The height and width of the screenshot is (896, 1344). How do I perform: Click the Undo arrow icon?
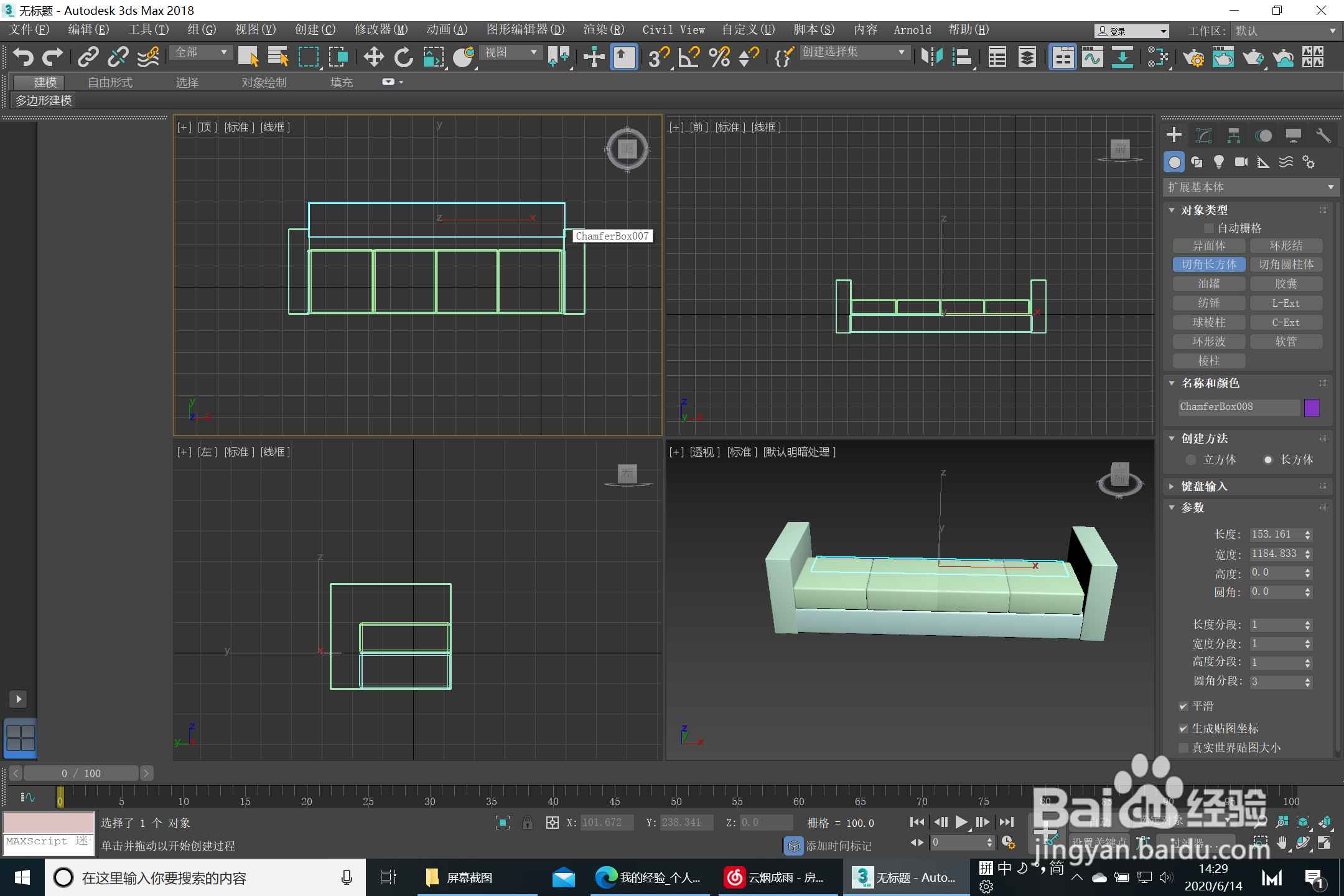point(23,57)
